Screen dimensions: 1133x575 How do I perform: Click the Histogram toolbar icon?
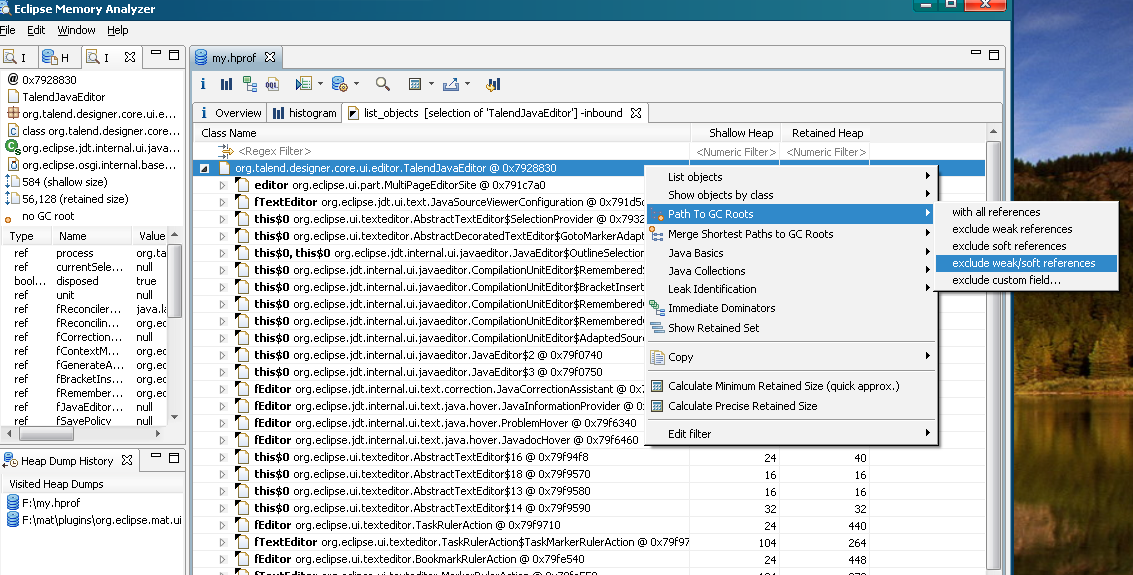click(x=226, y=85)
